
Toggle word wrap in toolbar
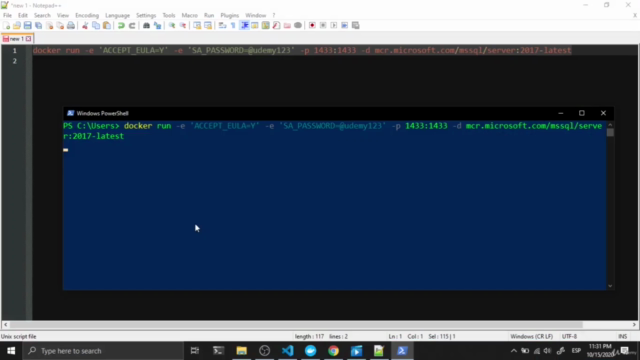click(222, 25)
